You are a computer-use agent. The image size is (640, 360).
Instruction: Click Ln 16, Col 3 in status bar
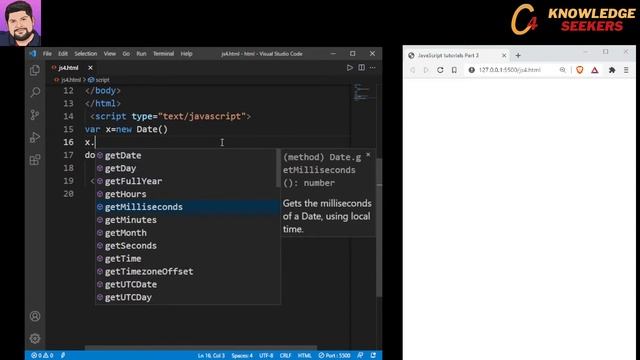point(211,356)
